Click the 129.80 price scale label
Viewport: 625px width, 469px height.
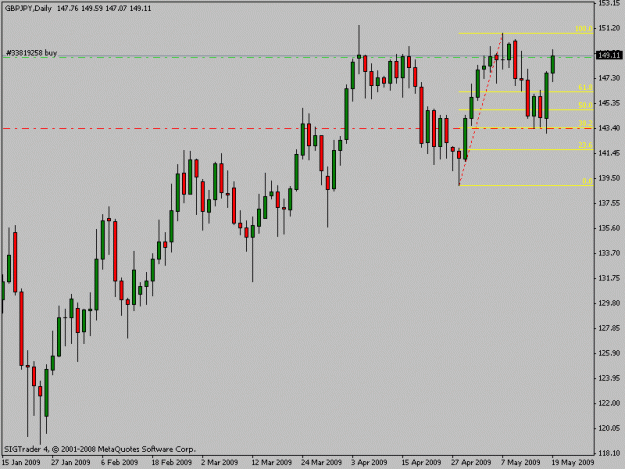click(x=609, y=303)
